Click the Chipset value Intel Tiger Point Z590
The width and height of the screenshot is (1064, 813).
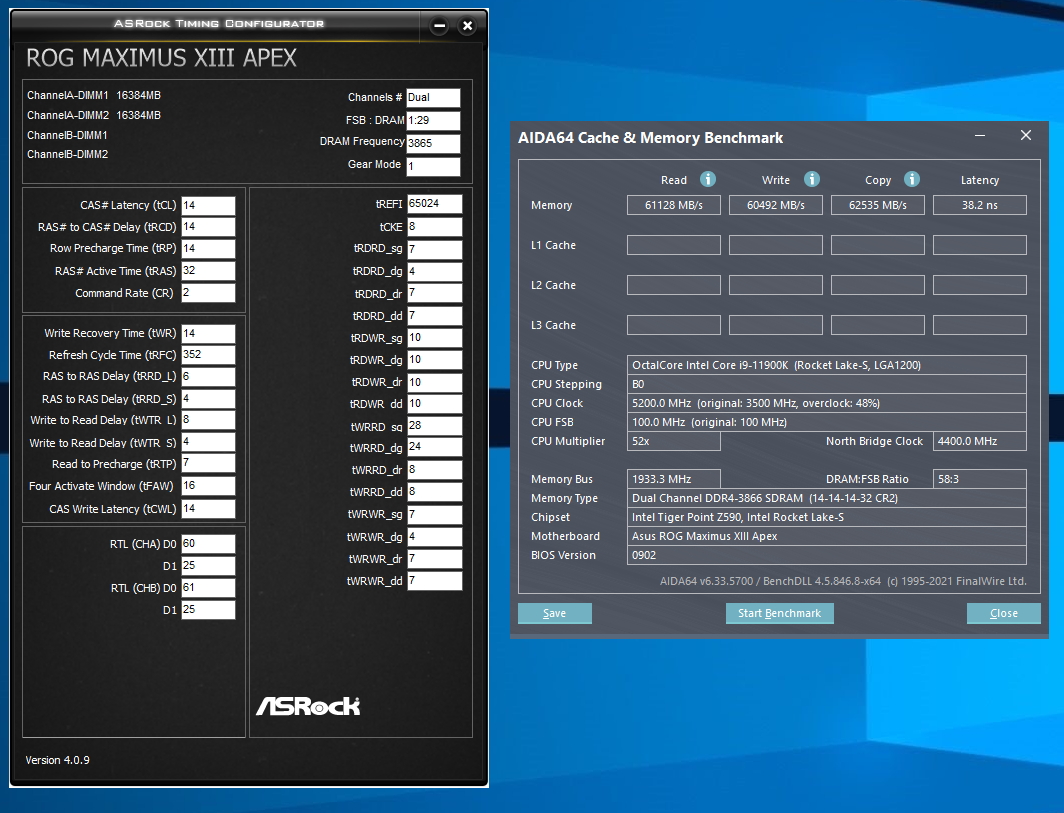pos(826,517)
